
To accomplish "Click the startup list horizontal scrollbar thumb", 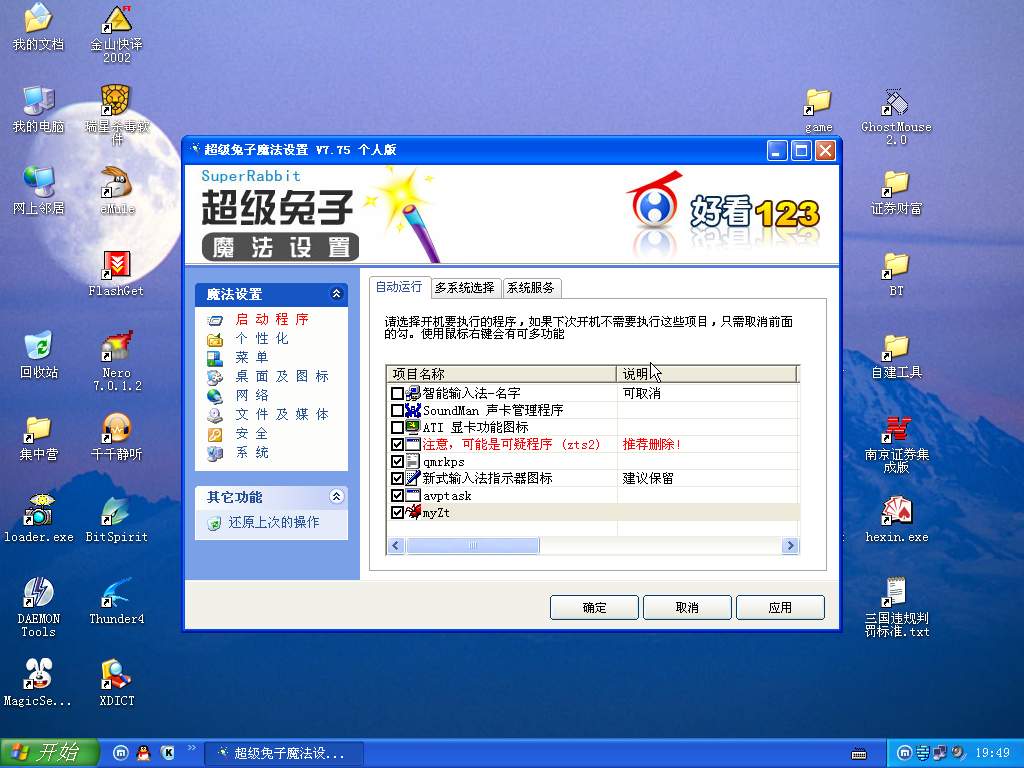I will [473, 546].
